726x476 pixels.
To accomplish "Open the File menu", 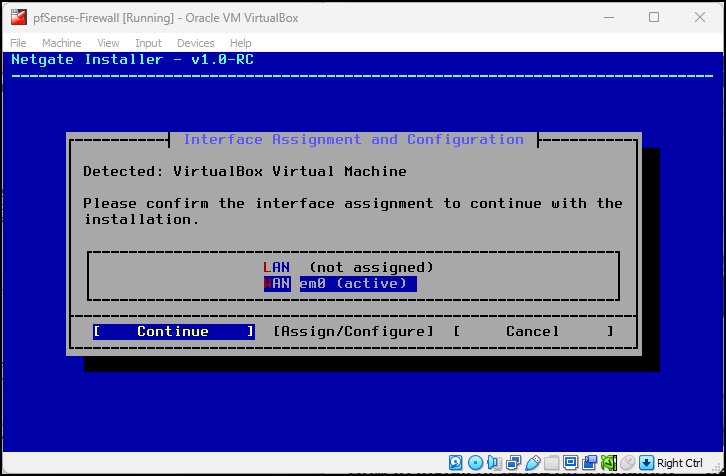I will click(x=18, y=43).
